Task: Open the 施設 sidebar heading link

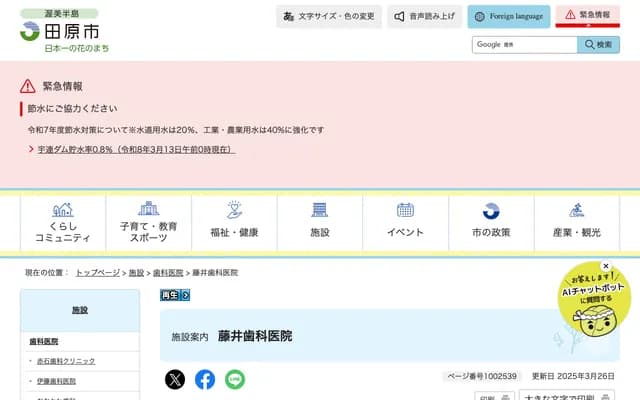Action: [80, 310]
